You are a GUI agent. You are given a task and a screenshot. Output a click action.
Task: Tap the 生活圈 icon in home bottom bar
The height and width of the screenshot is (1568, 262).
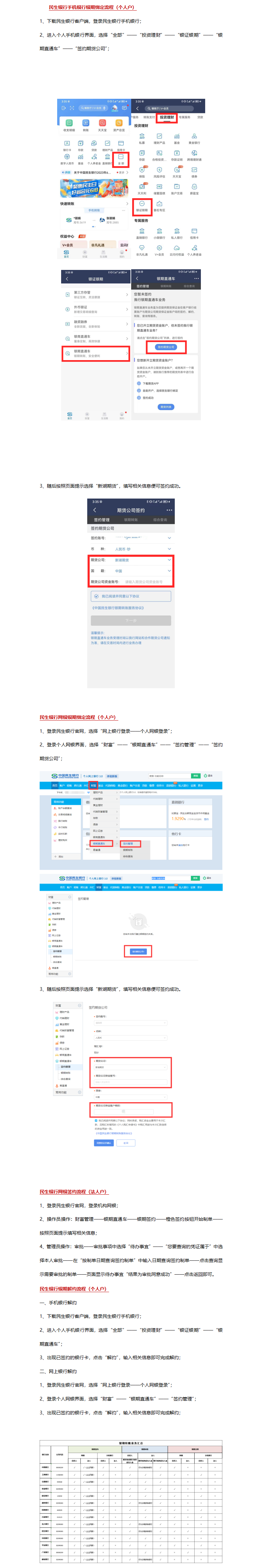pos(104,253)
